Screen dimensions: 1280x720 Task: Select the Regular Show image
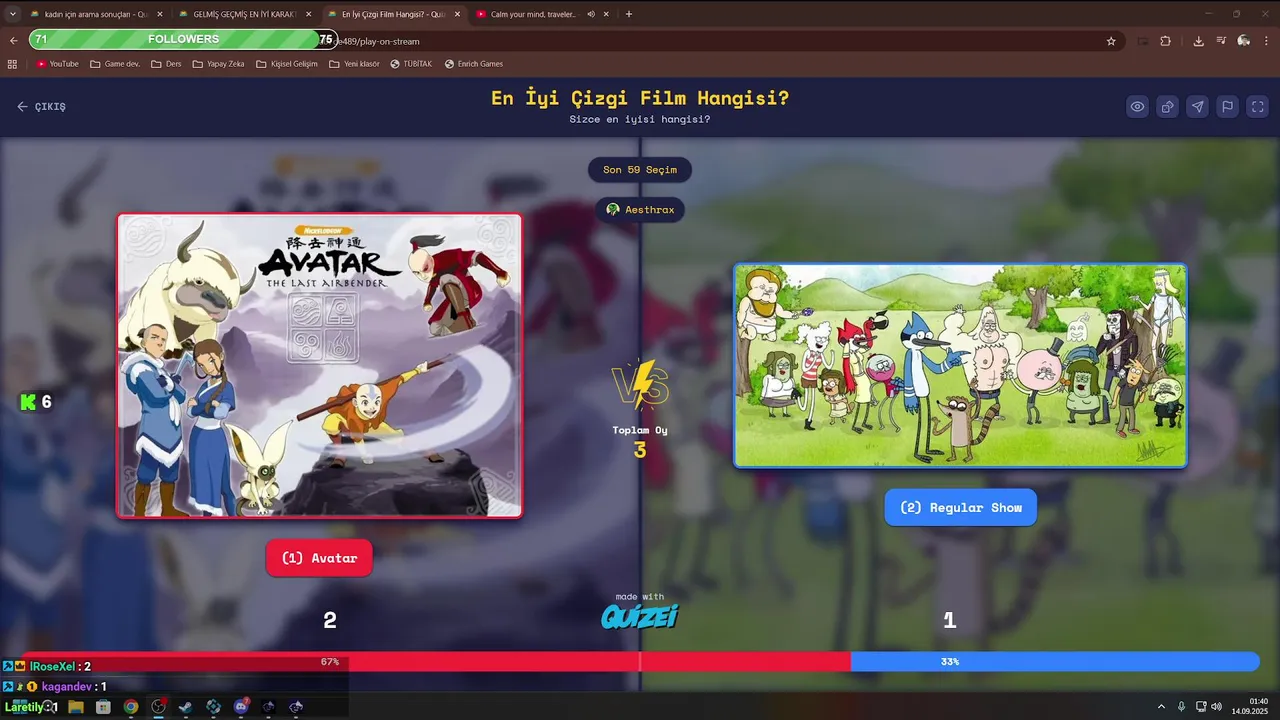point(960,365)
